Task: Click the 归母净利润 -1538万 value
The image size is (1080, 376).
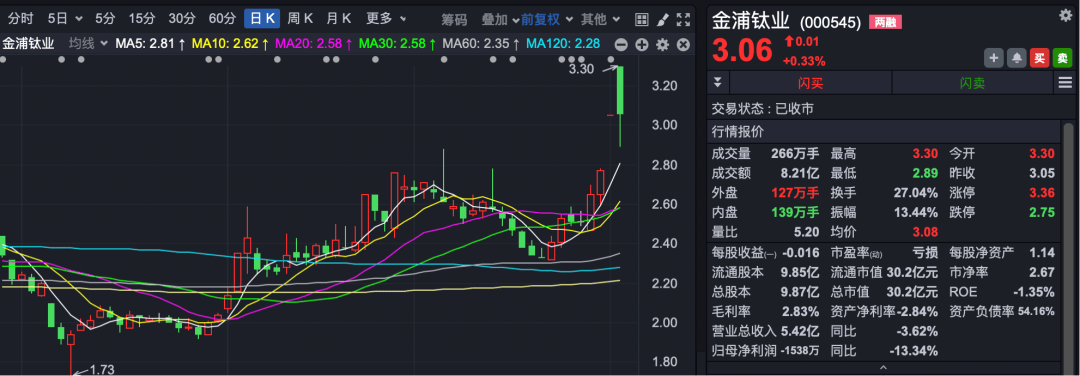Action: (x=800, y=351)
